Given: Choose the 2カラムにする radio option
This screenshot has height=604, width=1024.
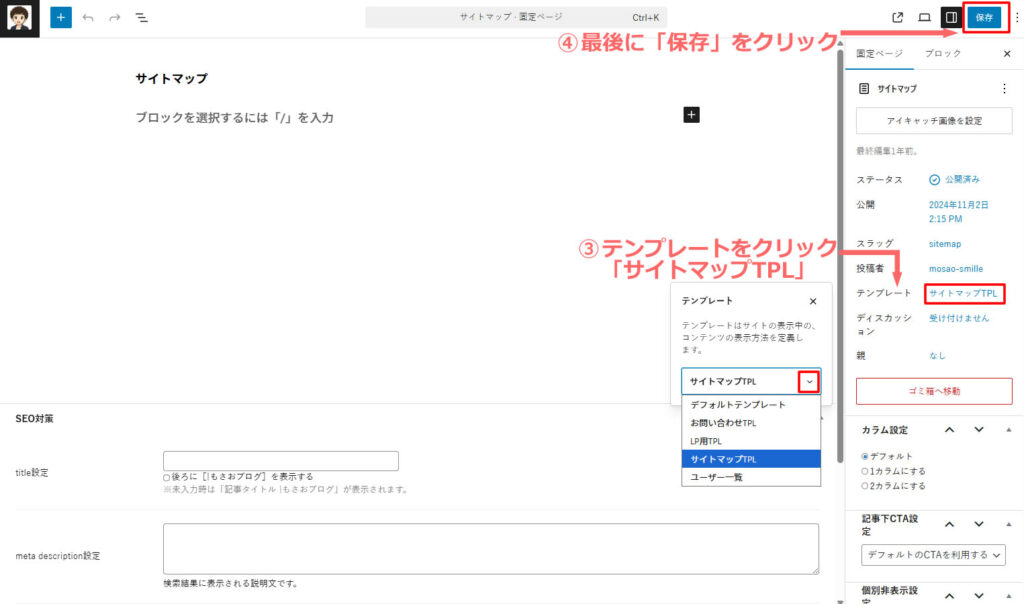Looking at the screenshot, I should tap(865, 486).
